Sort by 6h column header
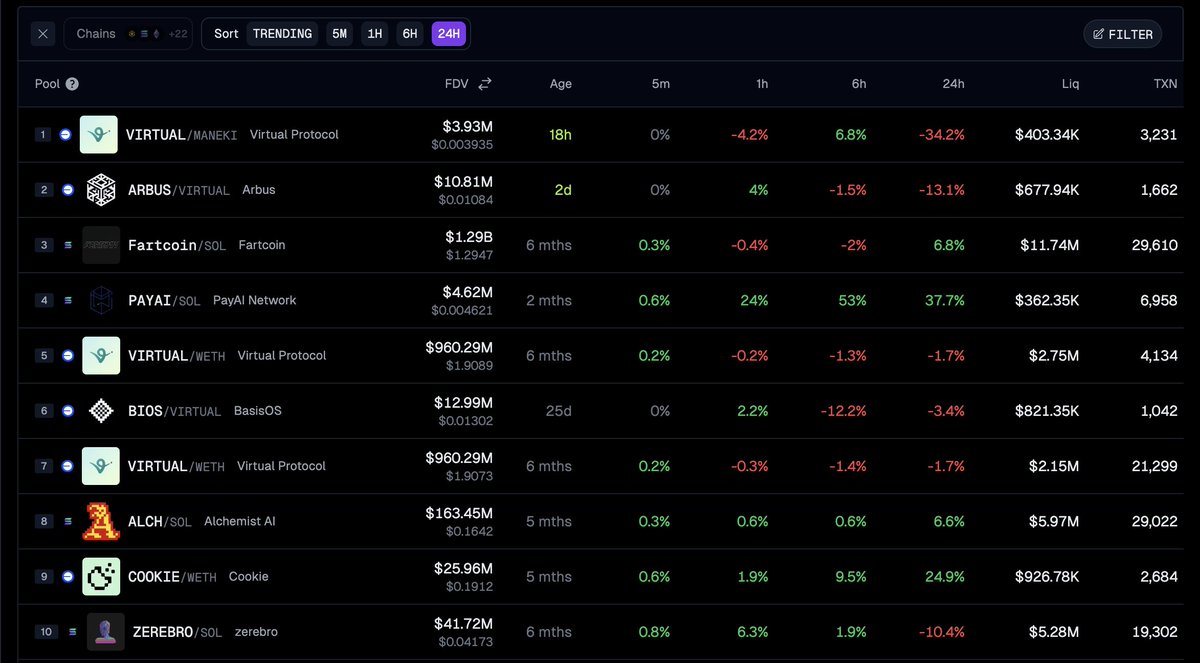This screenshot has width=1200, height=663. coord(859,84)
